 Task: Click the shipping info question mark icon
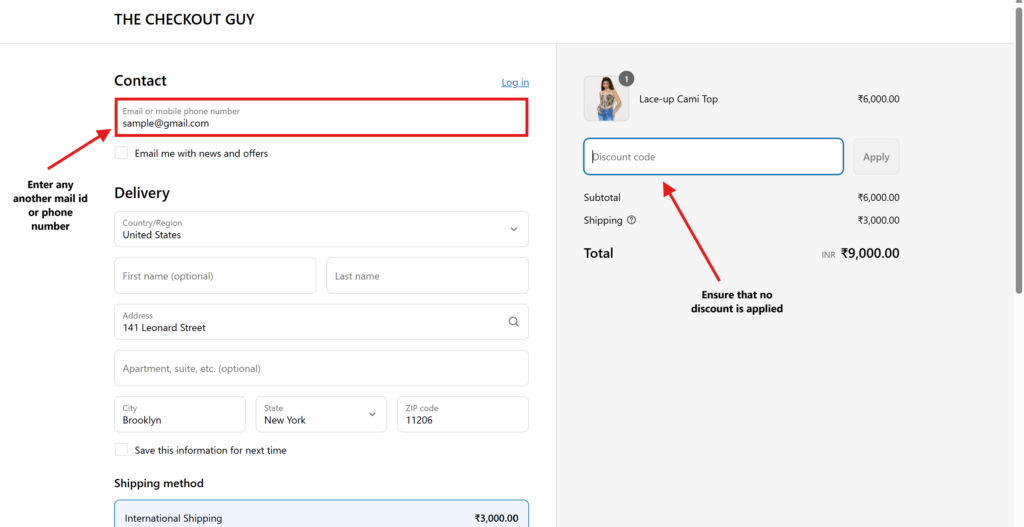631,220
